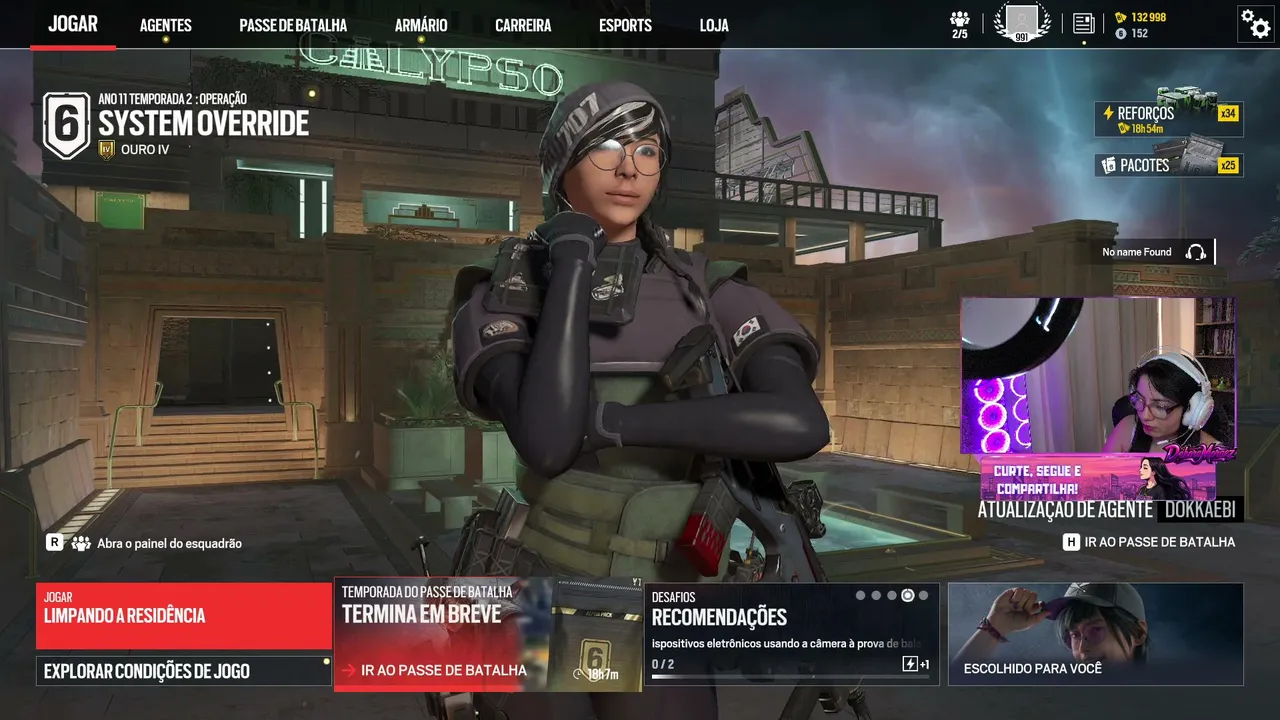Click the H Ir ao Passe de Batalha shortcut
Image resolution: width=1280 pixels, height=720 pixels.
click(x=1149, y=542)
